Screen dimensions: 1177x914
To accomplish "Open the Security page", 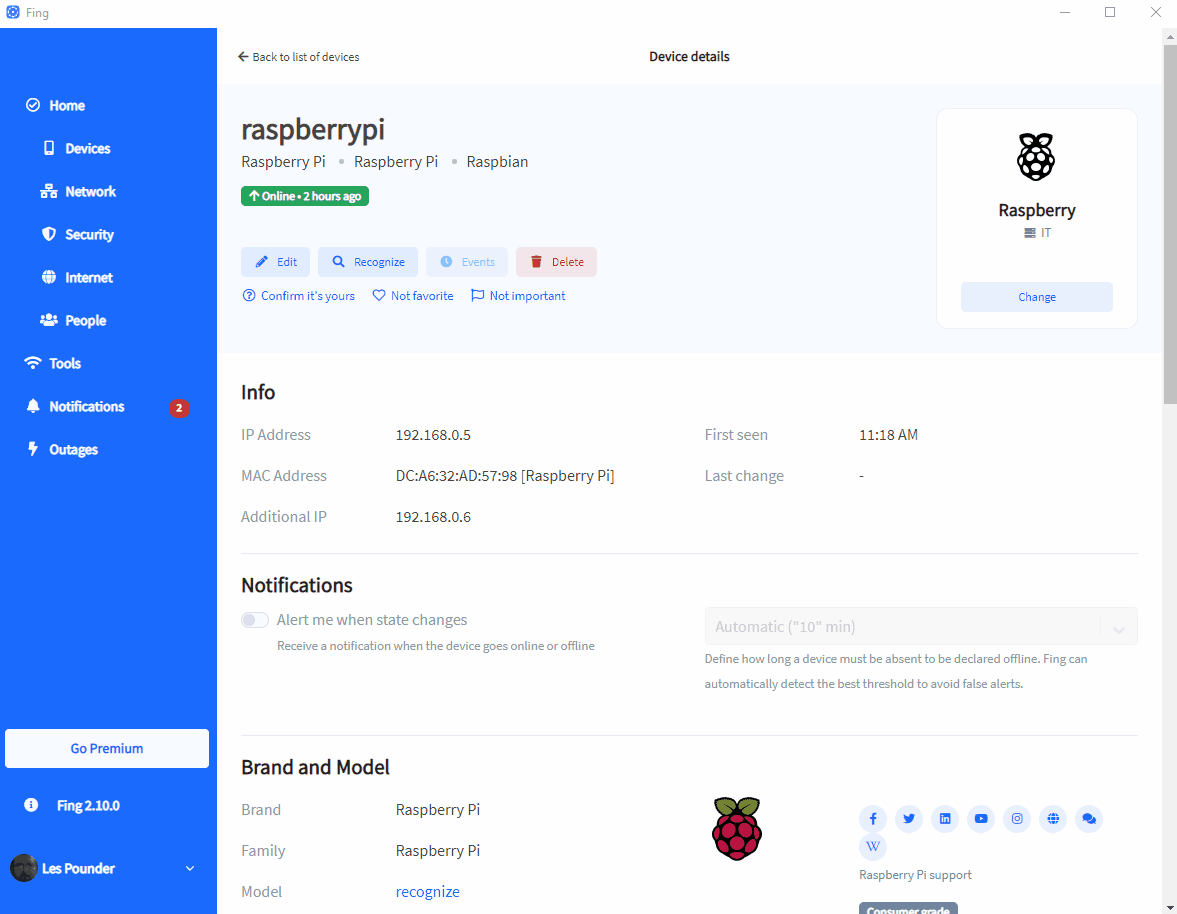I will (x=77, y=235).
